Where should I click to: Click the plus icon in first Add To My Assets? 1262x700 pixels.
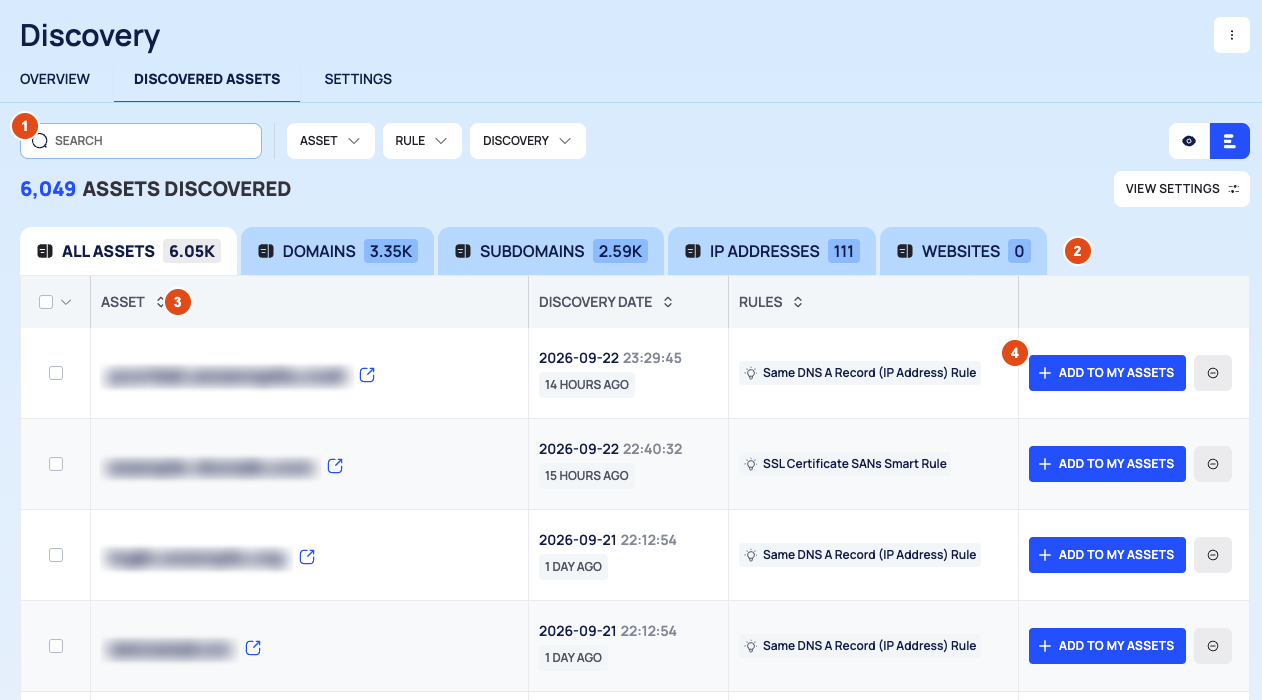click(1045, 373)
